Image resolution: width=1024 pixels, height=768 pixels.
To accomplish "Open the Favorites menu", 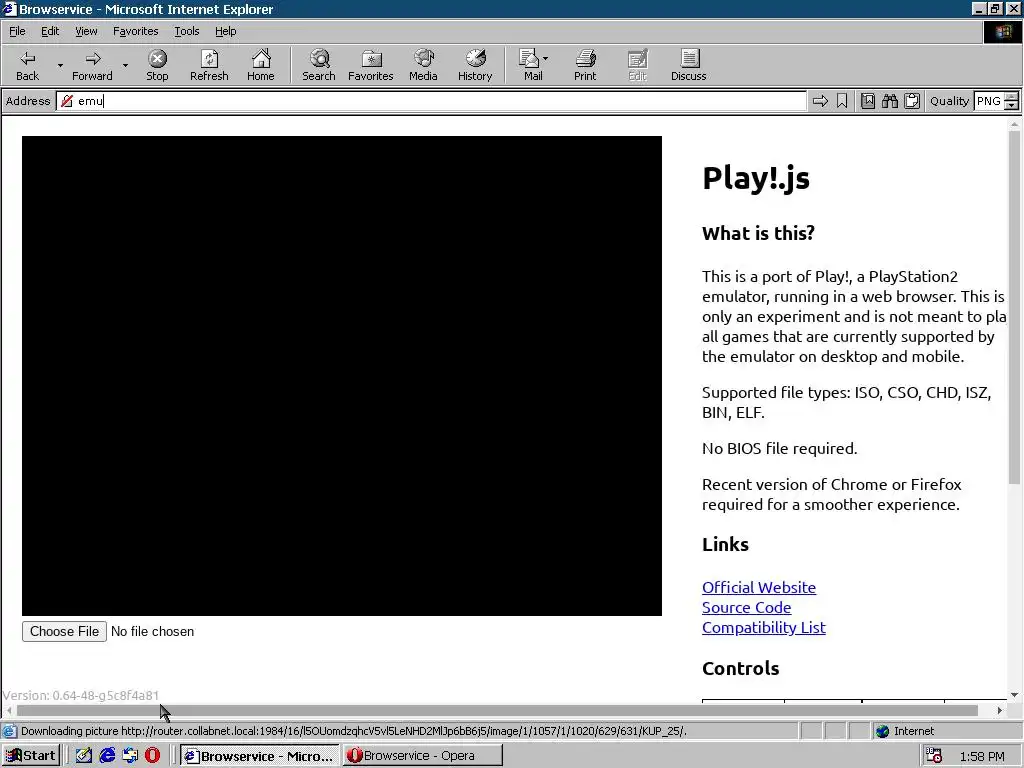I will coord(135,31).
